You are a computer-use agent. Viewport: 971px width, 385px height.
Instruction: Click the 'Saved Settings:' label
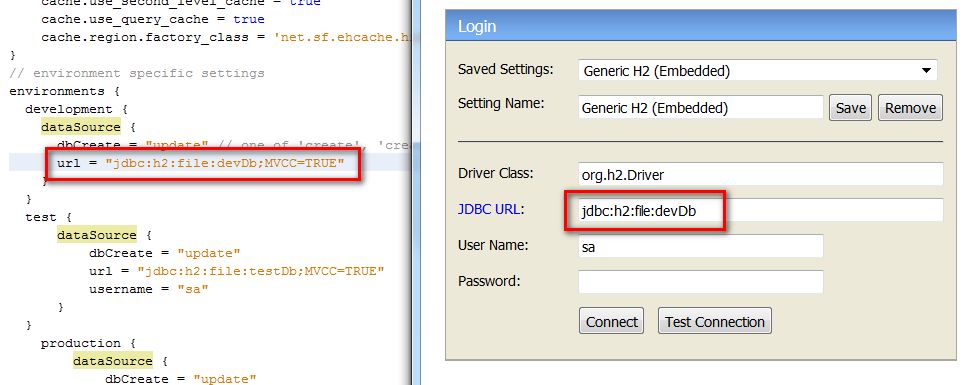(505, 69)
